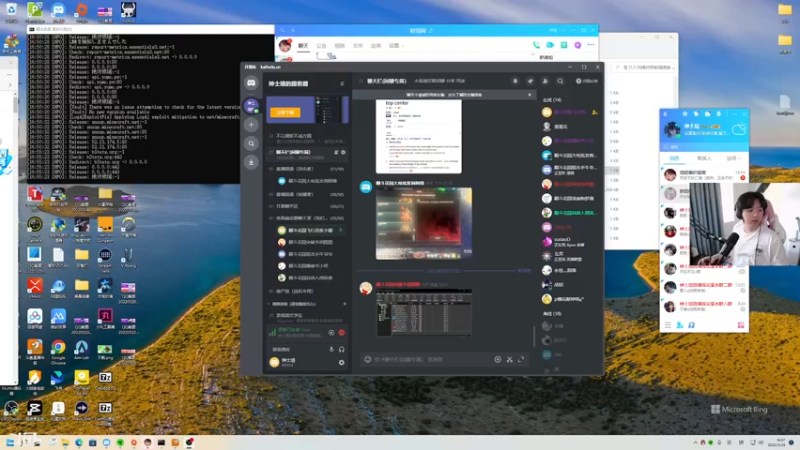
Task: Switch to 相册 tab in QQ group window
Action: [339, 45]
